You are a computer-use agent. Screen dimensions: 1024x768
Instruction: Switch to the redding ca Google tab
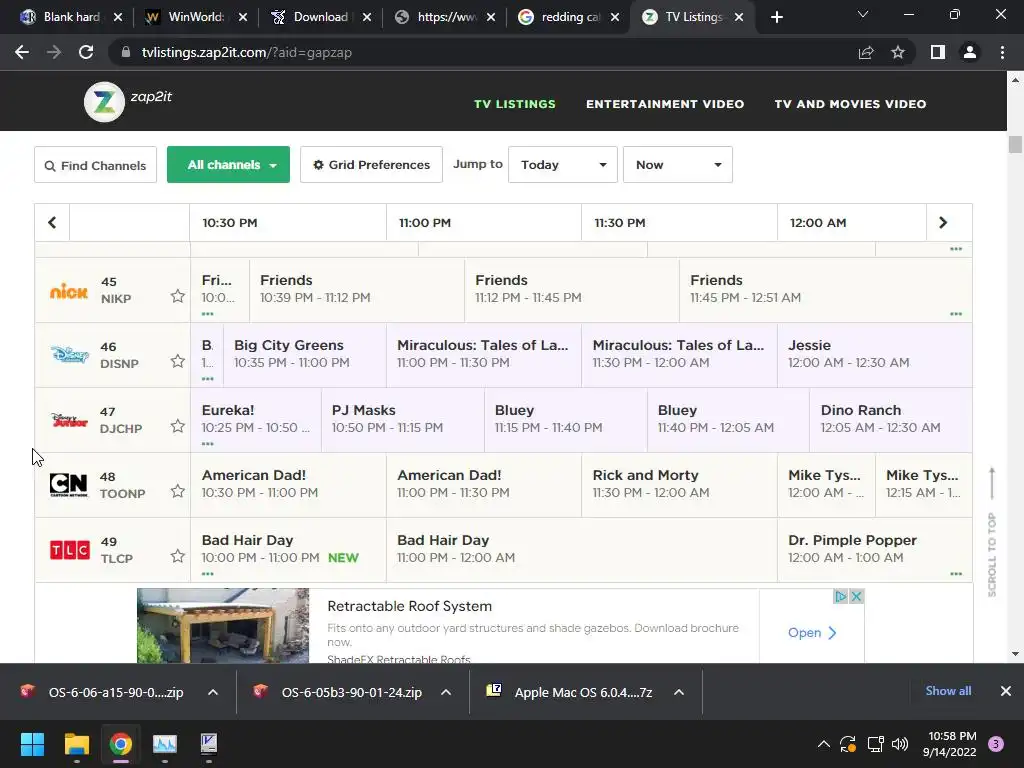tap(569, 17)
